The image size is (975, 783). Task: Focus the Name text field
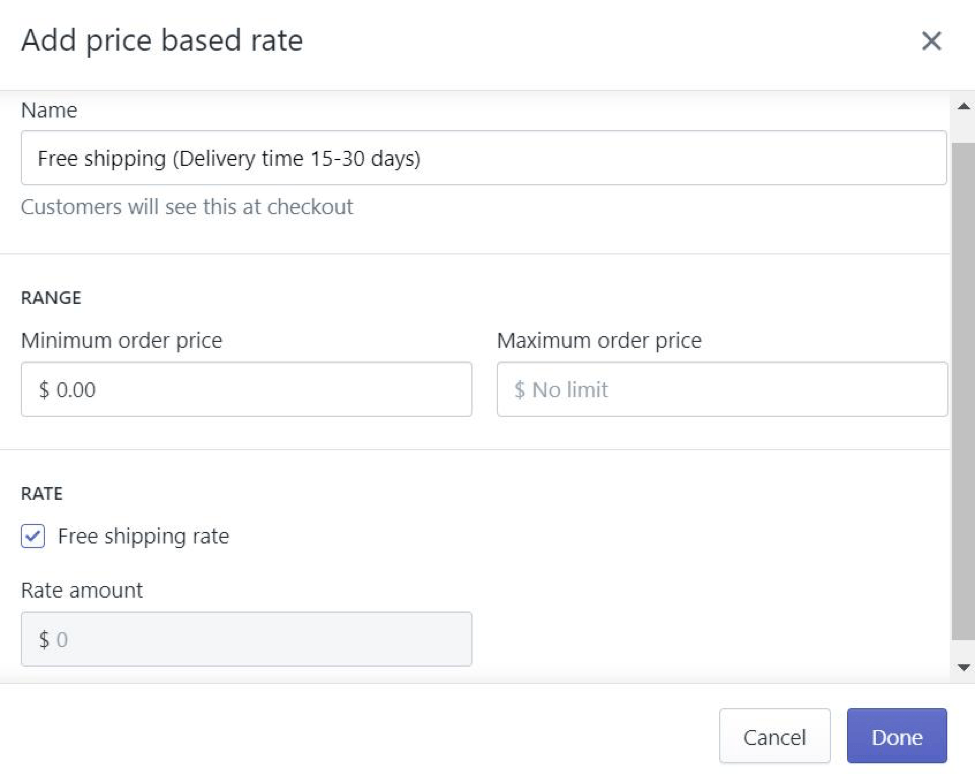pos(483,158)
